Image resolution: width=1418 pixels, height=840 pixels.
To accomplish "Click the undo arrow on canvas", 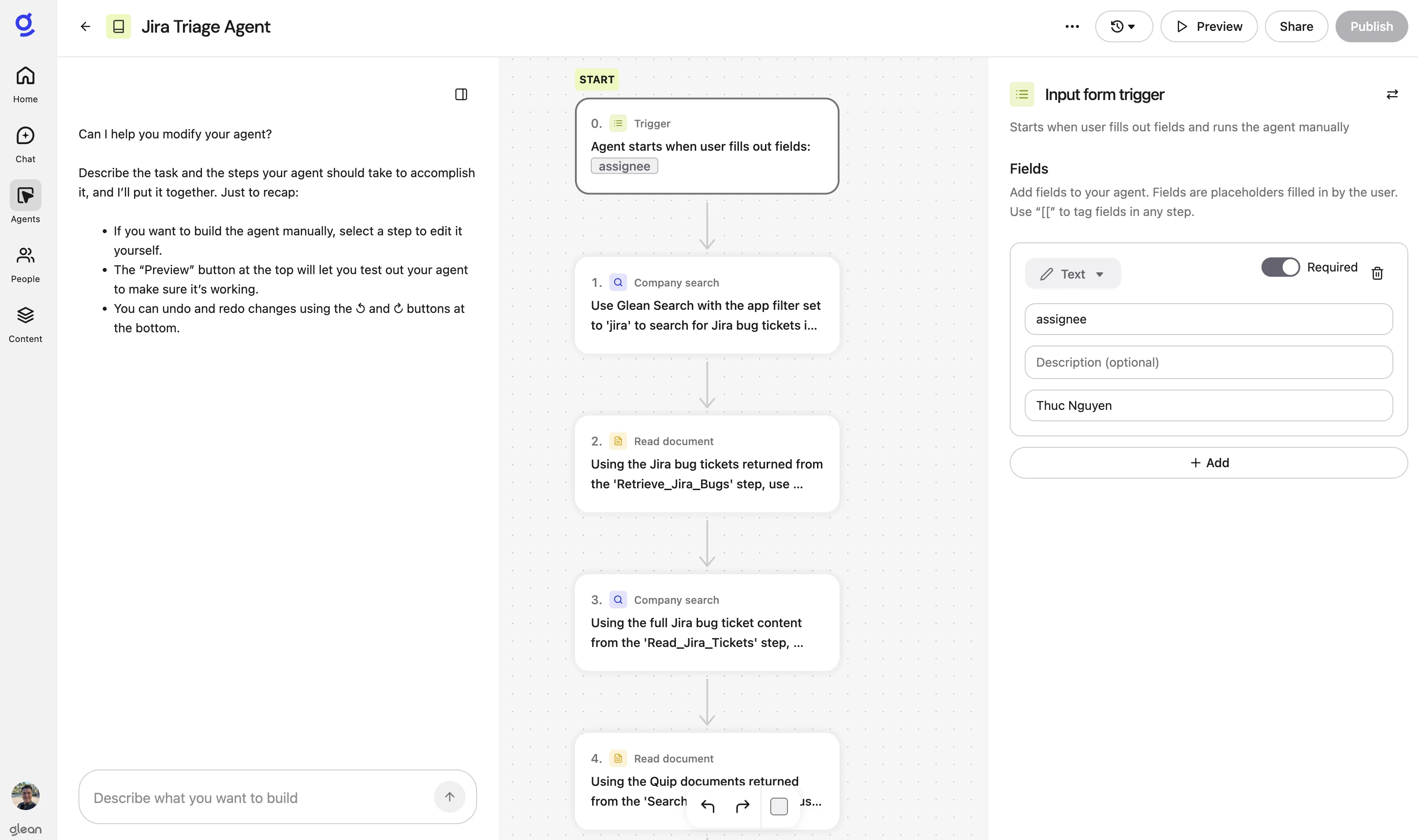I will pos(708,806).
